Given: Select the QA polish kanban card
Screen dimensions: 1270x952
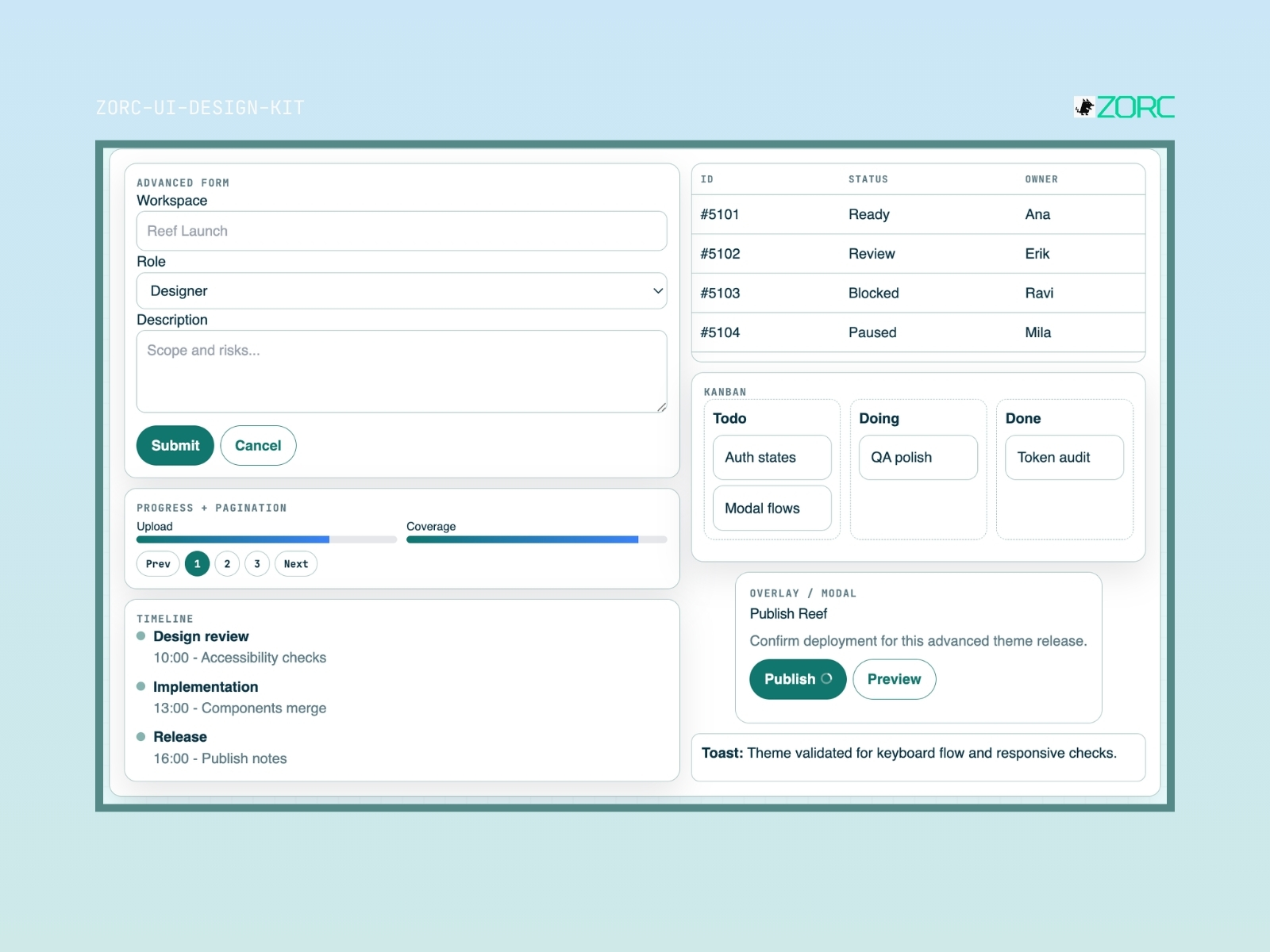Looking at the screenshot, I should [918, 458].
